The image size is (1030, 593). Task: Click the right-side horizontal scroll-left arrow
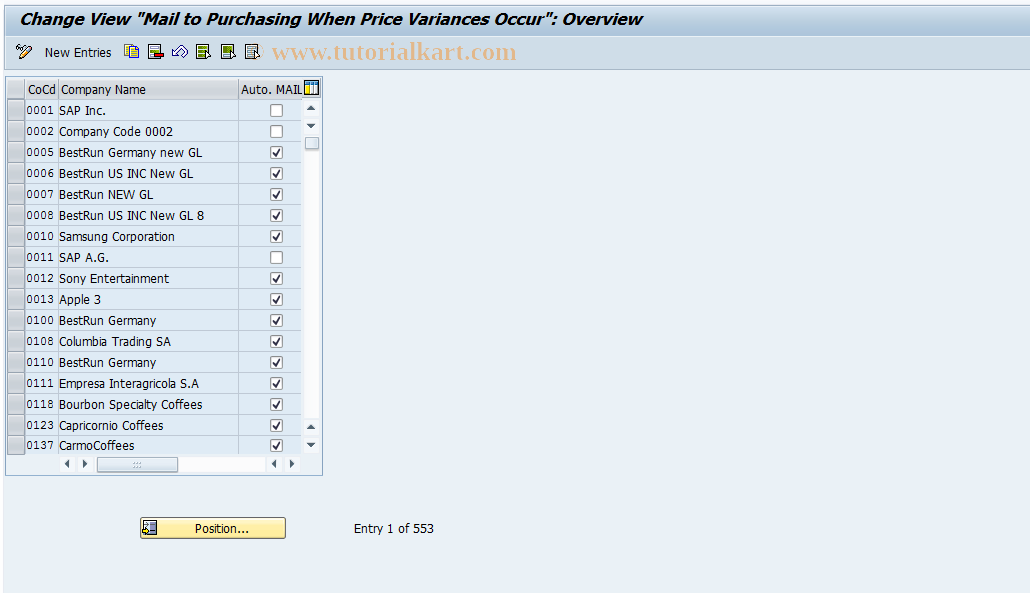click(274, 464)
